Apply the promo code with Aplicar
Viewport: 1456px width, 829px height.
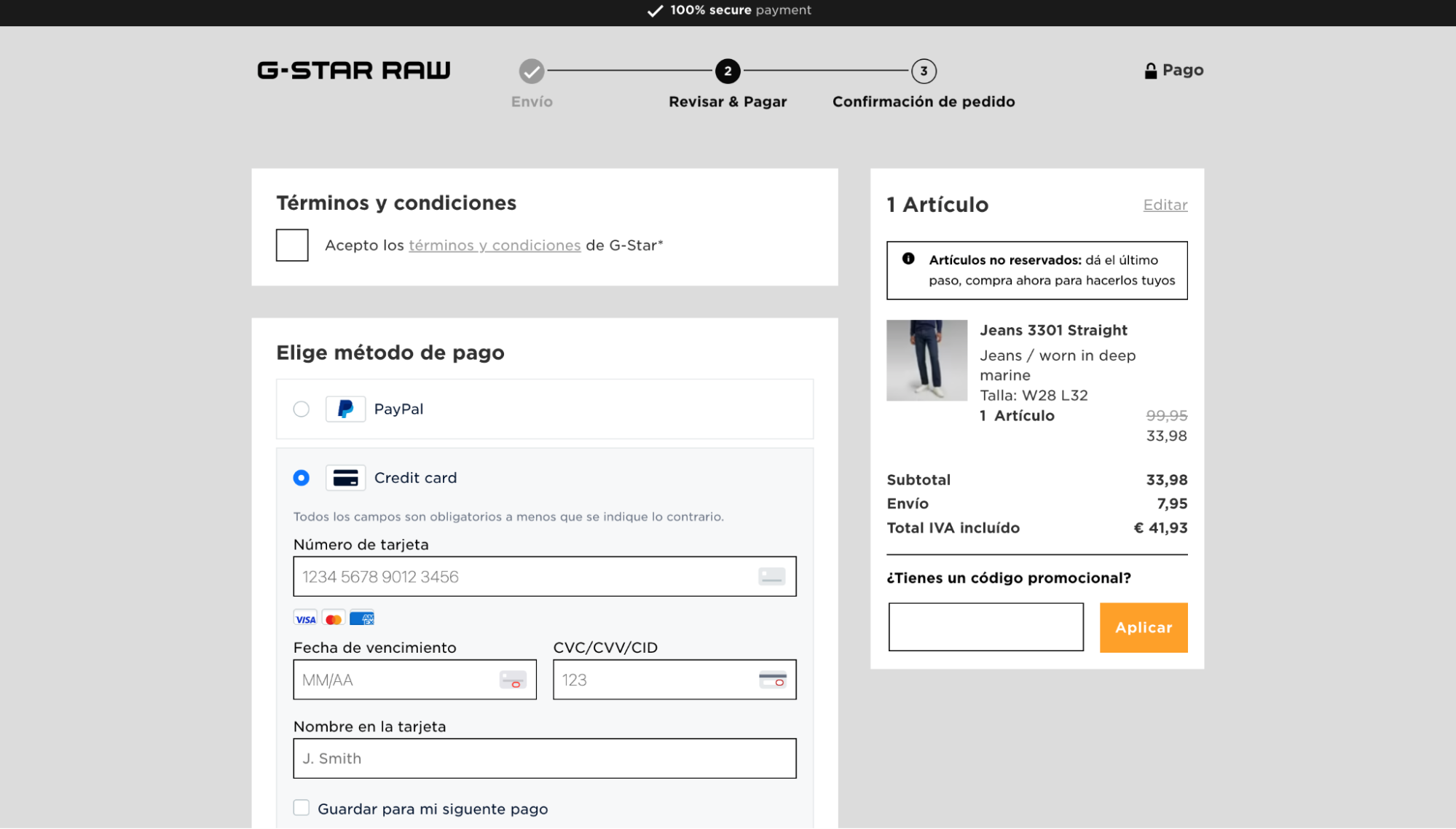pyautogui.click(x=1144, y=627)
